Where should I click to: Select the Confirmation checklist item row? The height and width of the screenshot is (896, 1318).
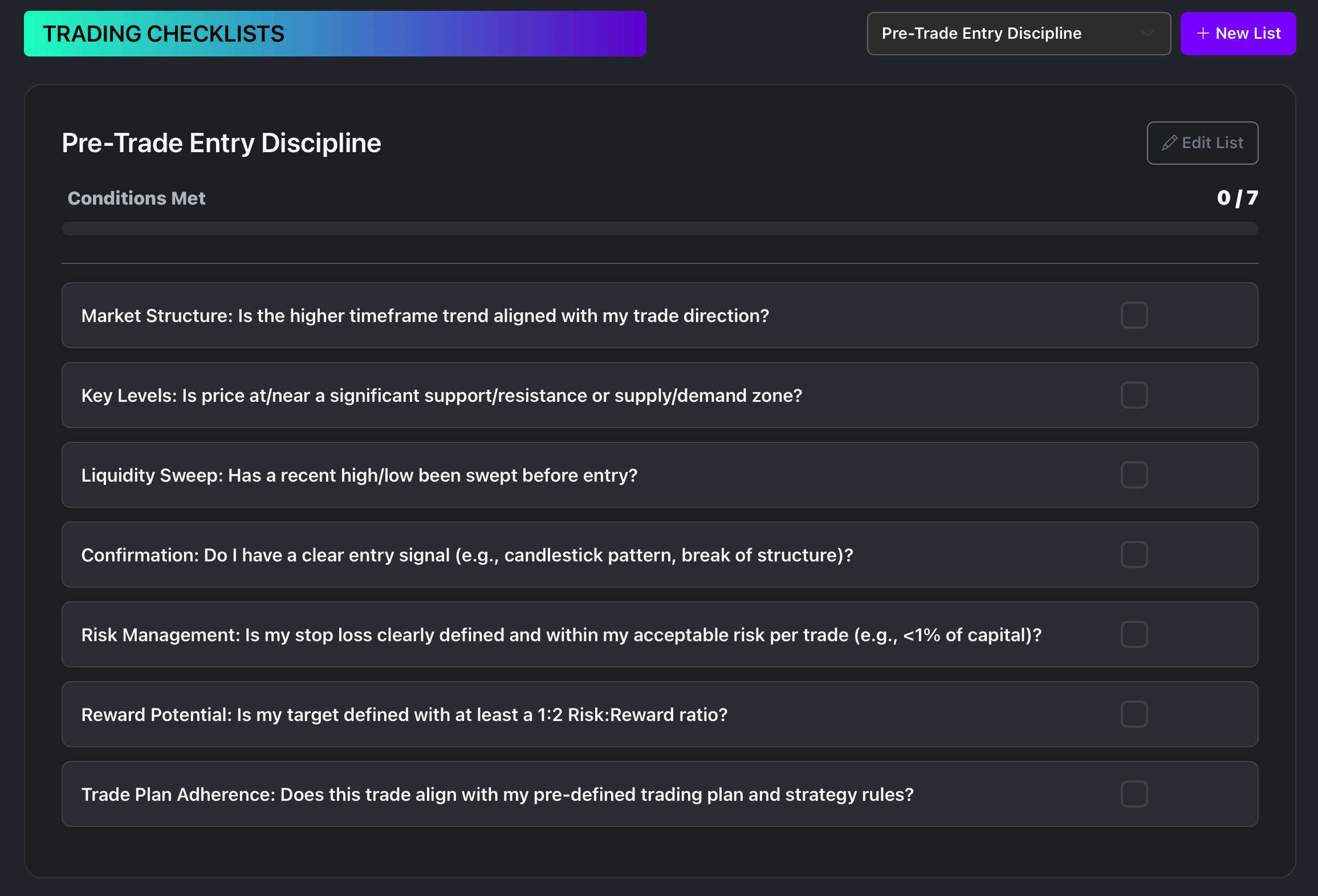point(513,555)
